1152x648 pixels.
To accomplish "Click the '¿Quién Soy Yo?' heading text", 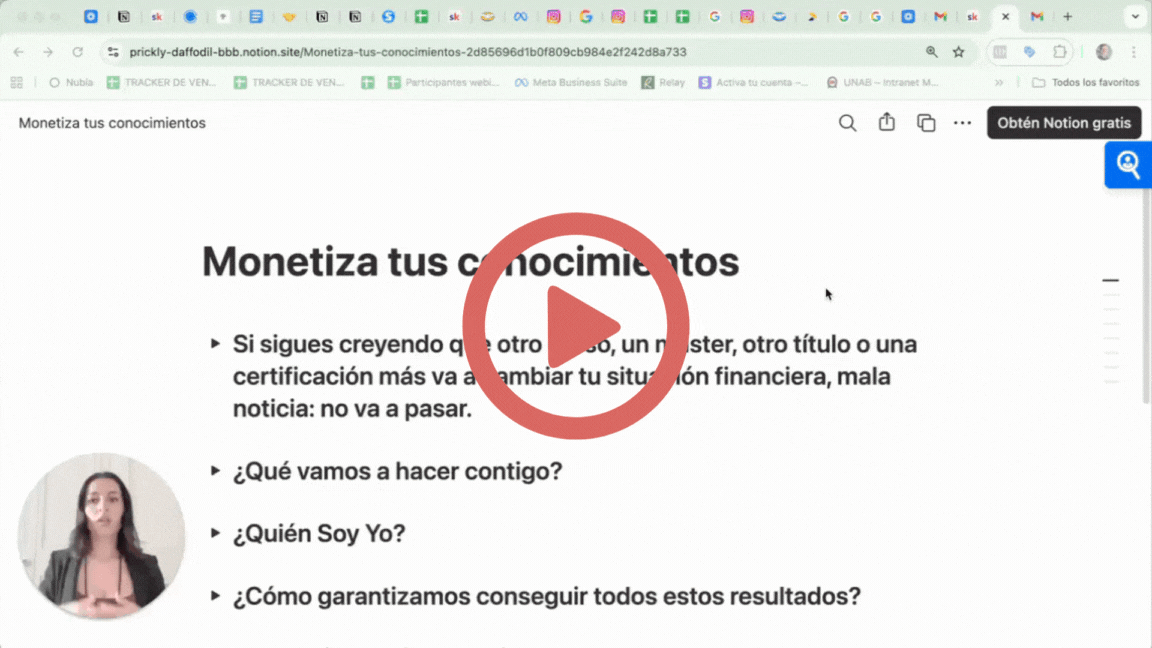I will click(x=319, y=533).
